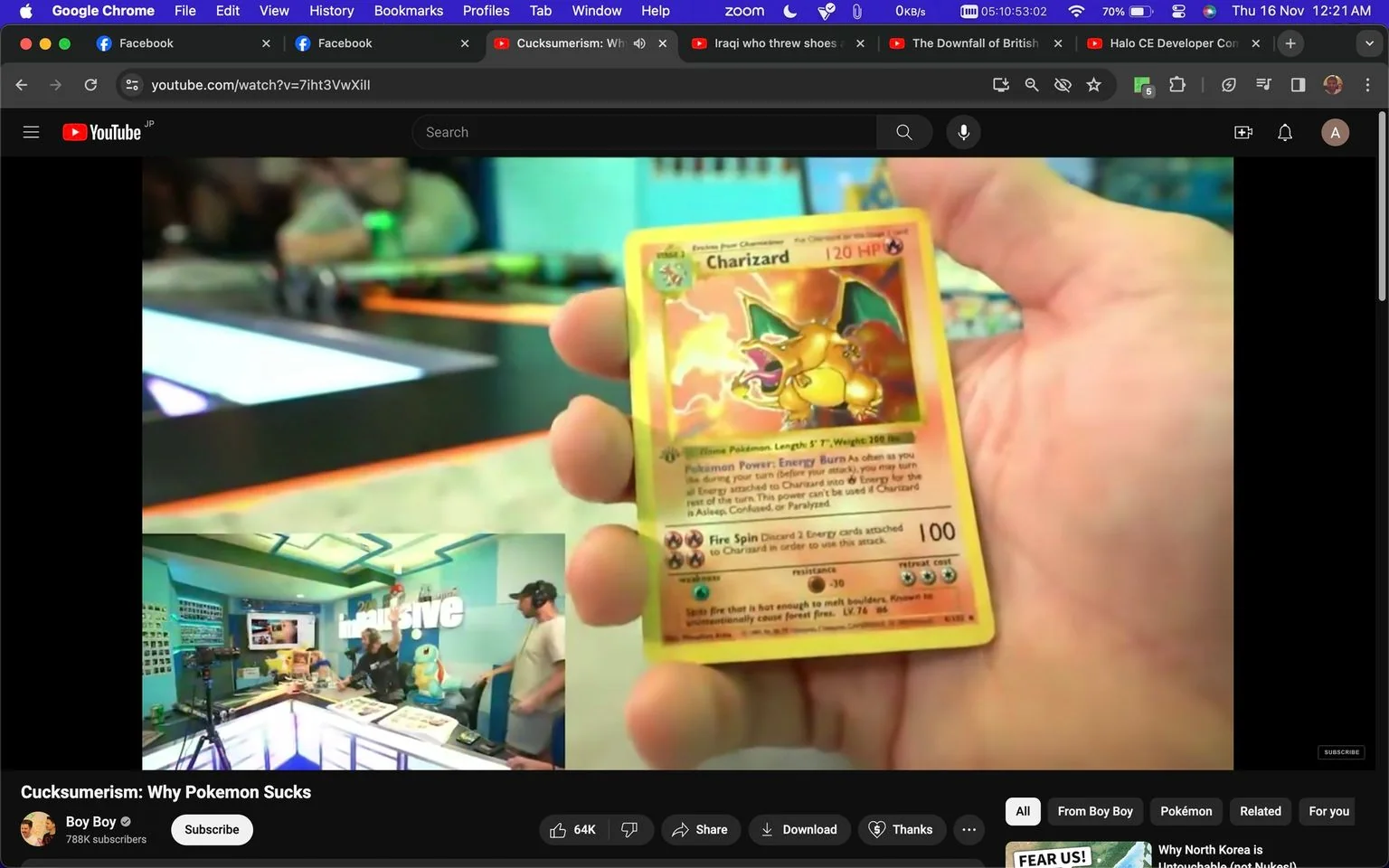Click the zoom menu bar item

(744, 11)
